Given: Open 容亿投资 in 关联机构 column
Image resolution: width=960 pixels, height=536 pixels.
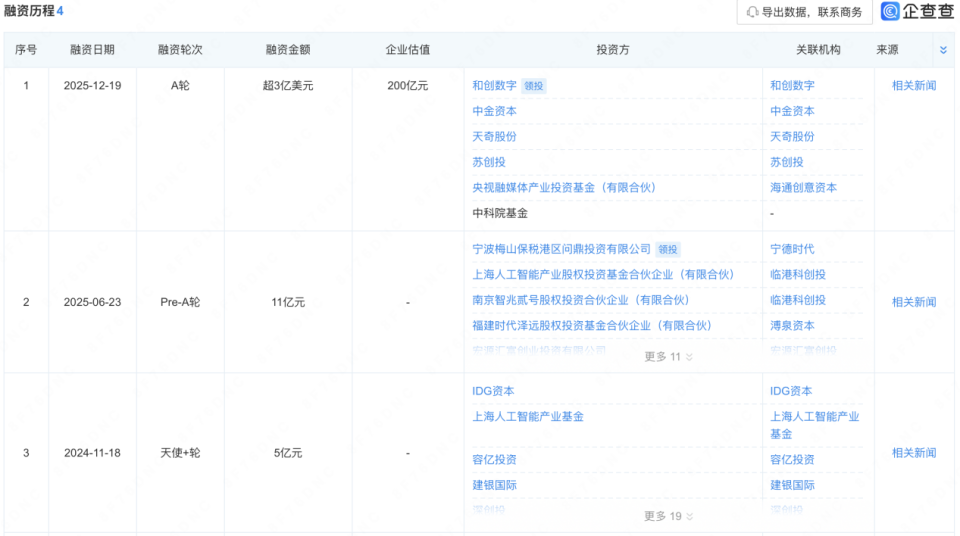Looking at the screenshot, I should click(x=792, y=459).
